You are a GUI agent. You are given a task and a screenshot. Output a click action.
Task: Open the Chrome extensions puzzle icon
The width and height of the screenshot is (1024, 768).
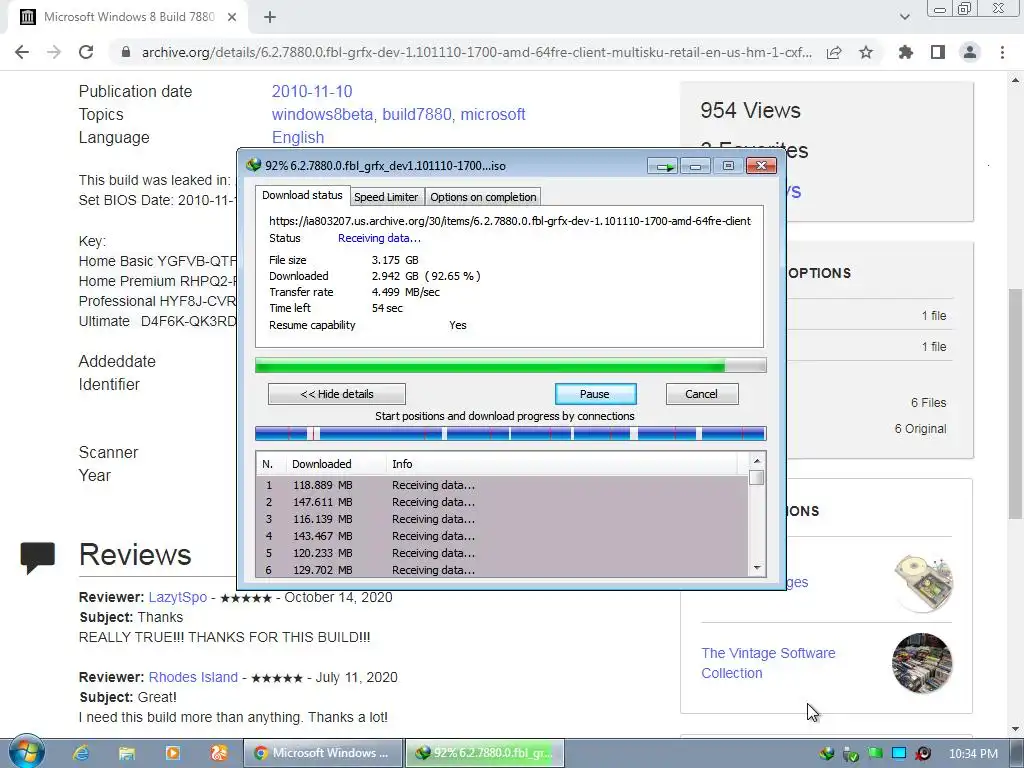pos(906,52)
